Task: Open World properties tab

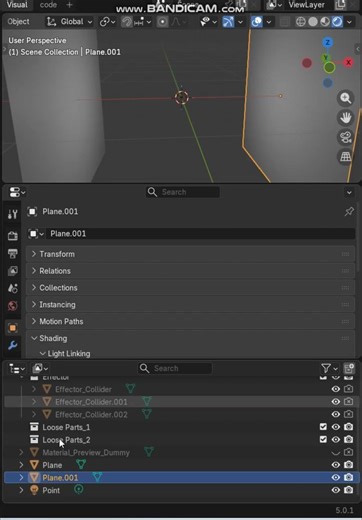Action: coord(13,306)
